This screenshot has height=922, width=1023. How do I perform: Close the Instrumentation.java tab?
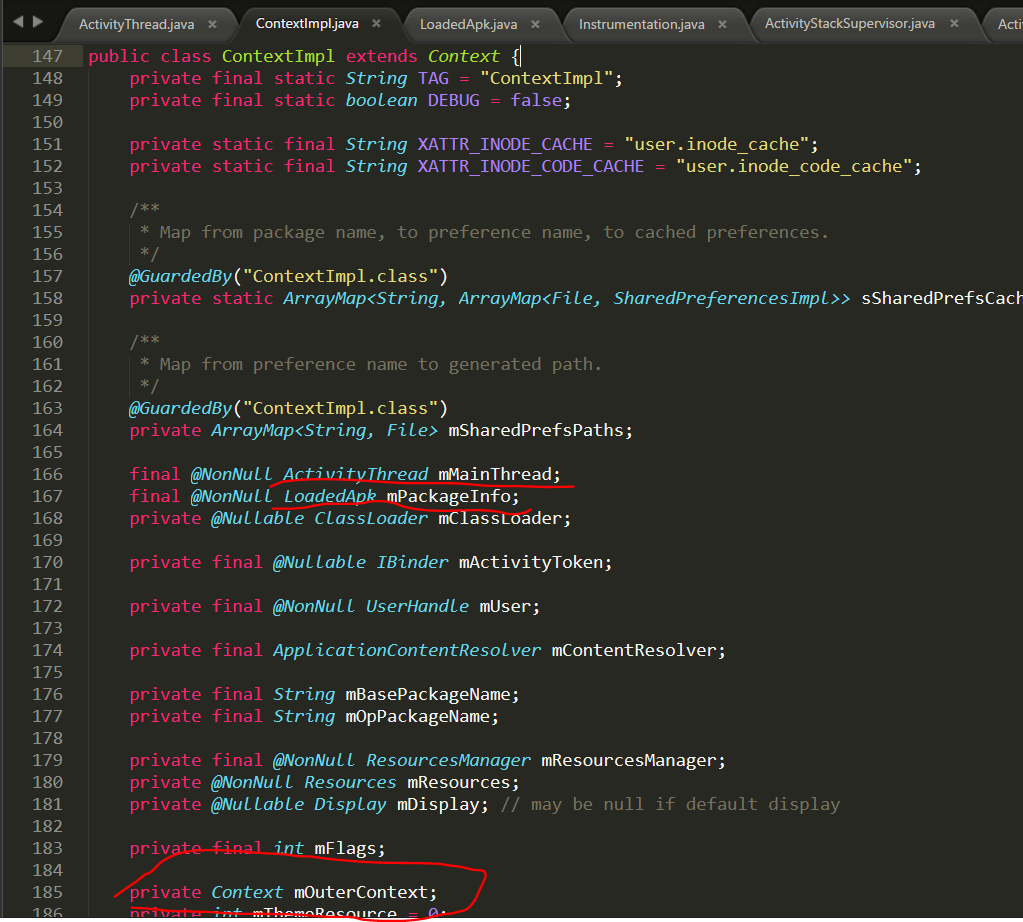pyautogui.click(x=722, y=25)
